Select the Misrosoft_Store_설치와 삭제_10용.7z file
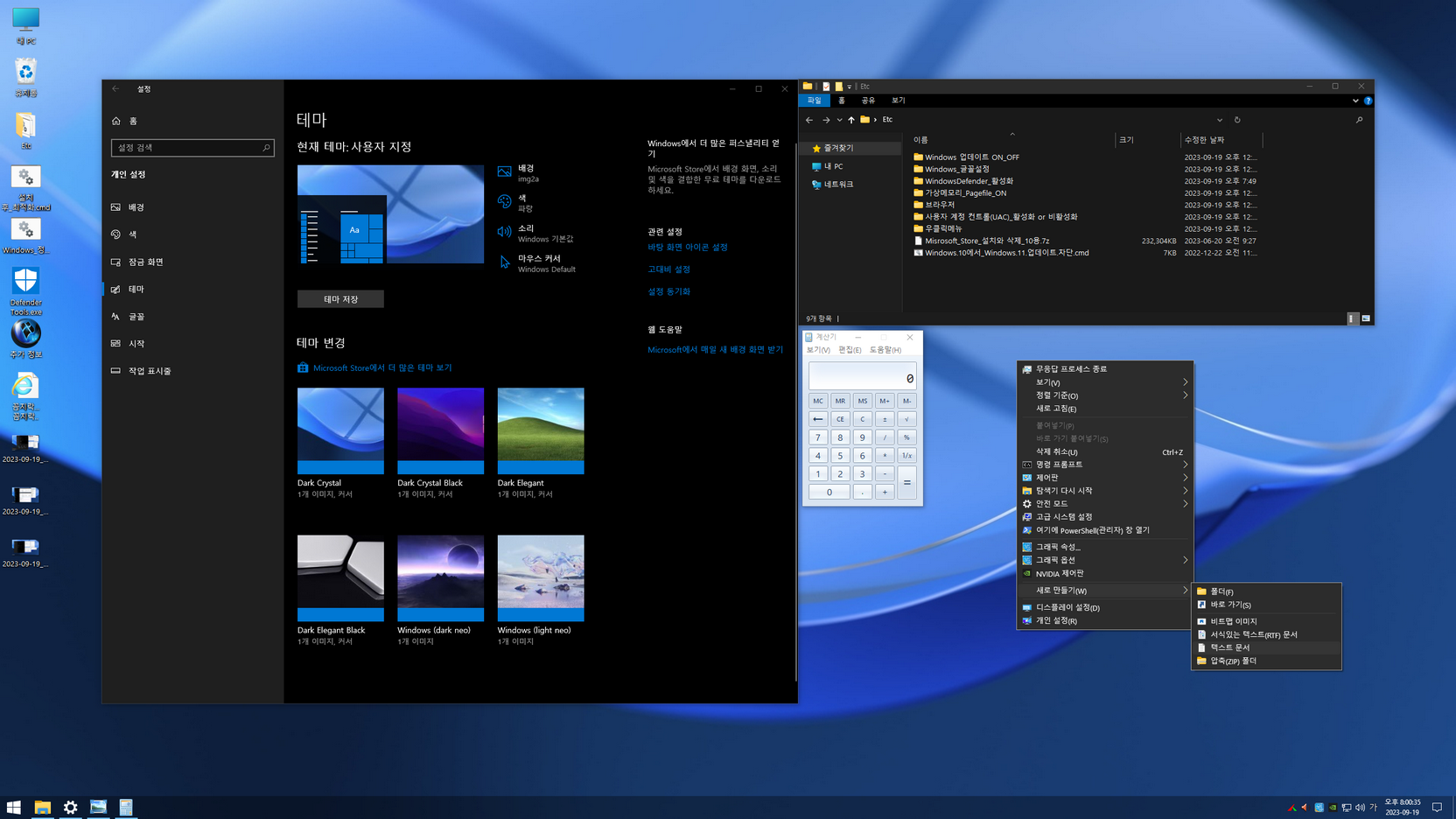 [x=1085, y=241]
